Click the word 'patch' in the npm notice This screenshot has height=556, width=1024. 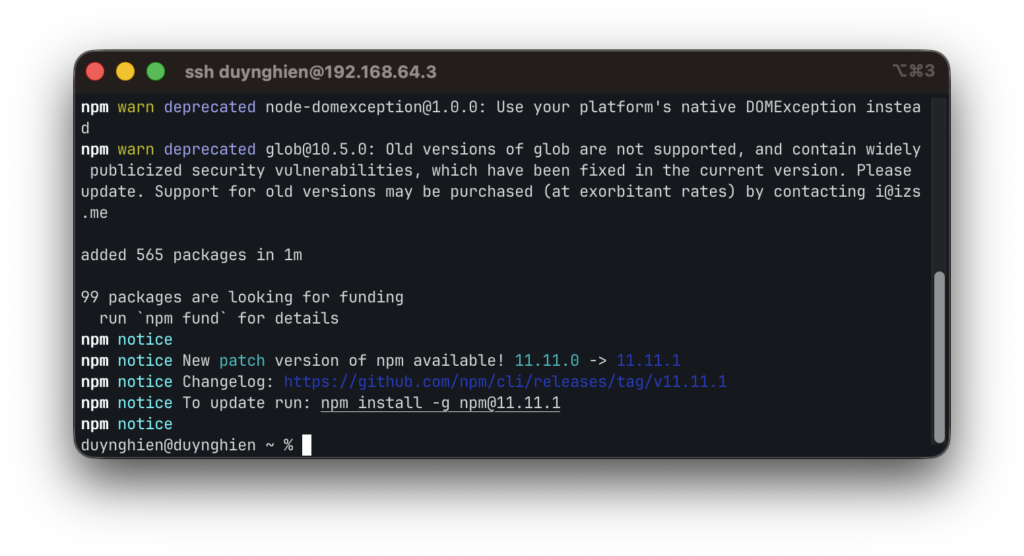(242, 361)
